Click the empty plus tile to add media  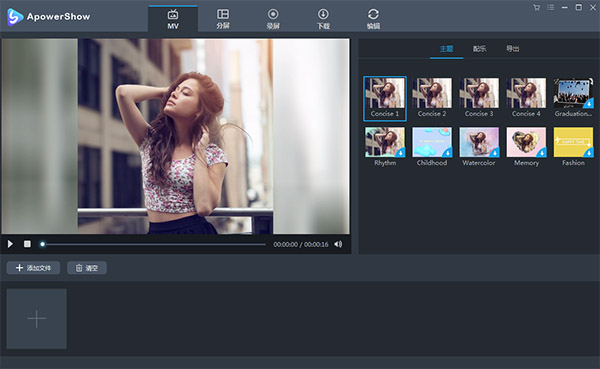coord(36,319)
